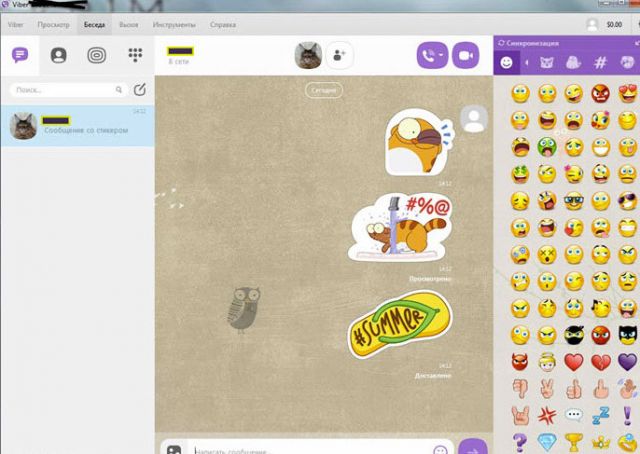The height and width of the screenshot is (454, 640).
Task: Expand the call options dropdown arrow
Action: [x=441, y=55]
